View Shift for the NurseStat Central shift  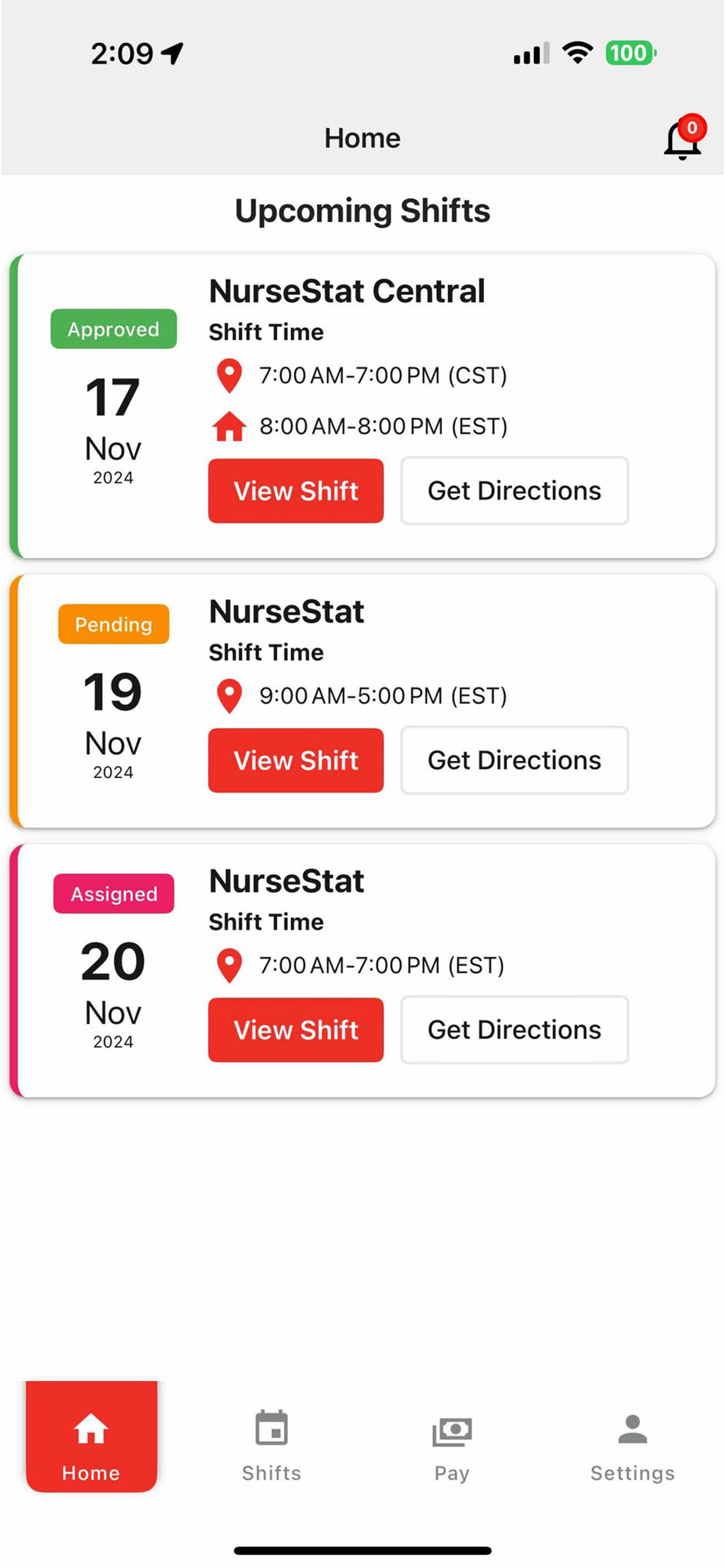point(296,490)
